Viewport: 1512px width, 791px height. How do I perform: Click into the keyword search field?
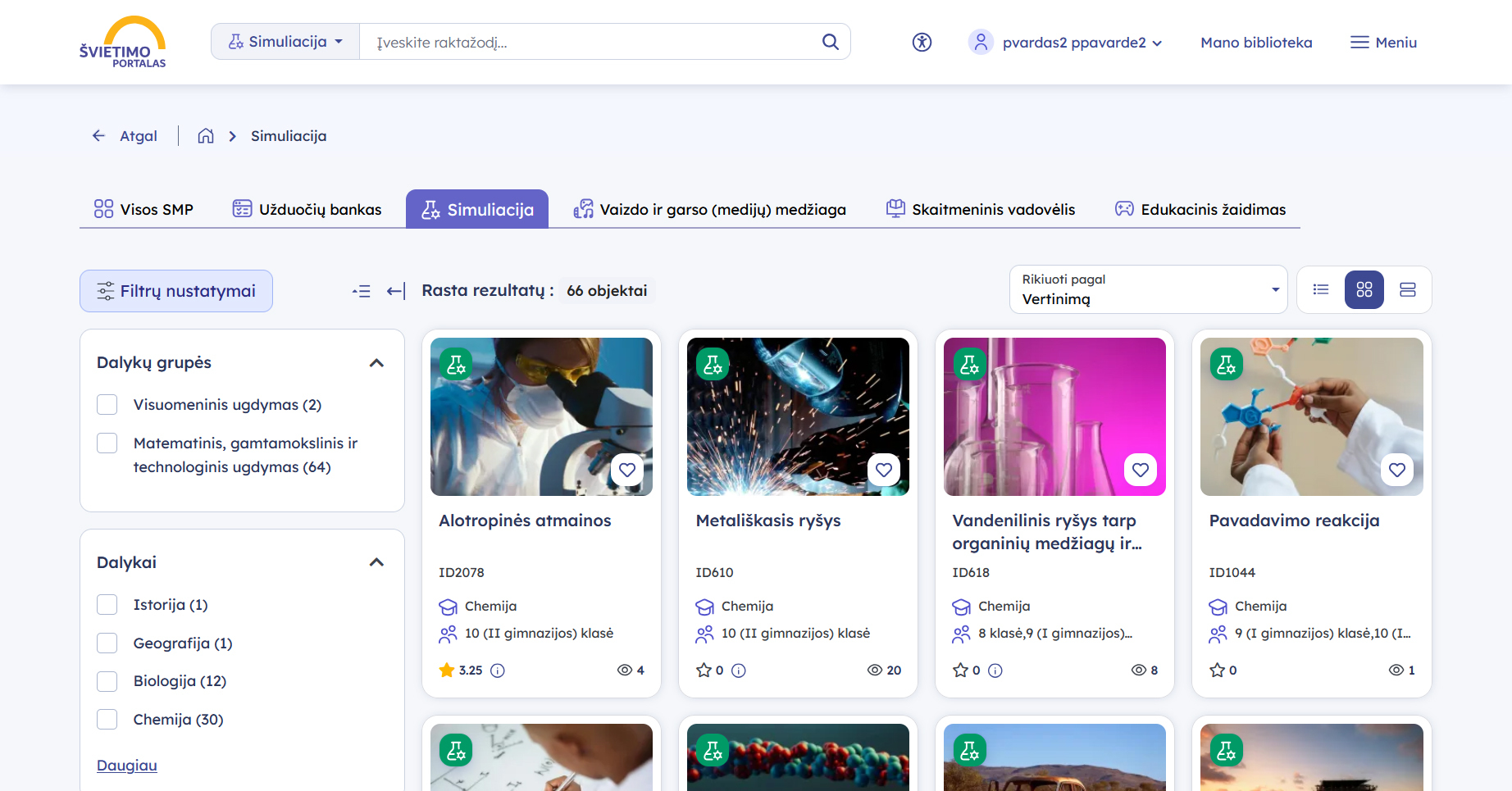[590, 43]
